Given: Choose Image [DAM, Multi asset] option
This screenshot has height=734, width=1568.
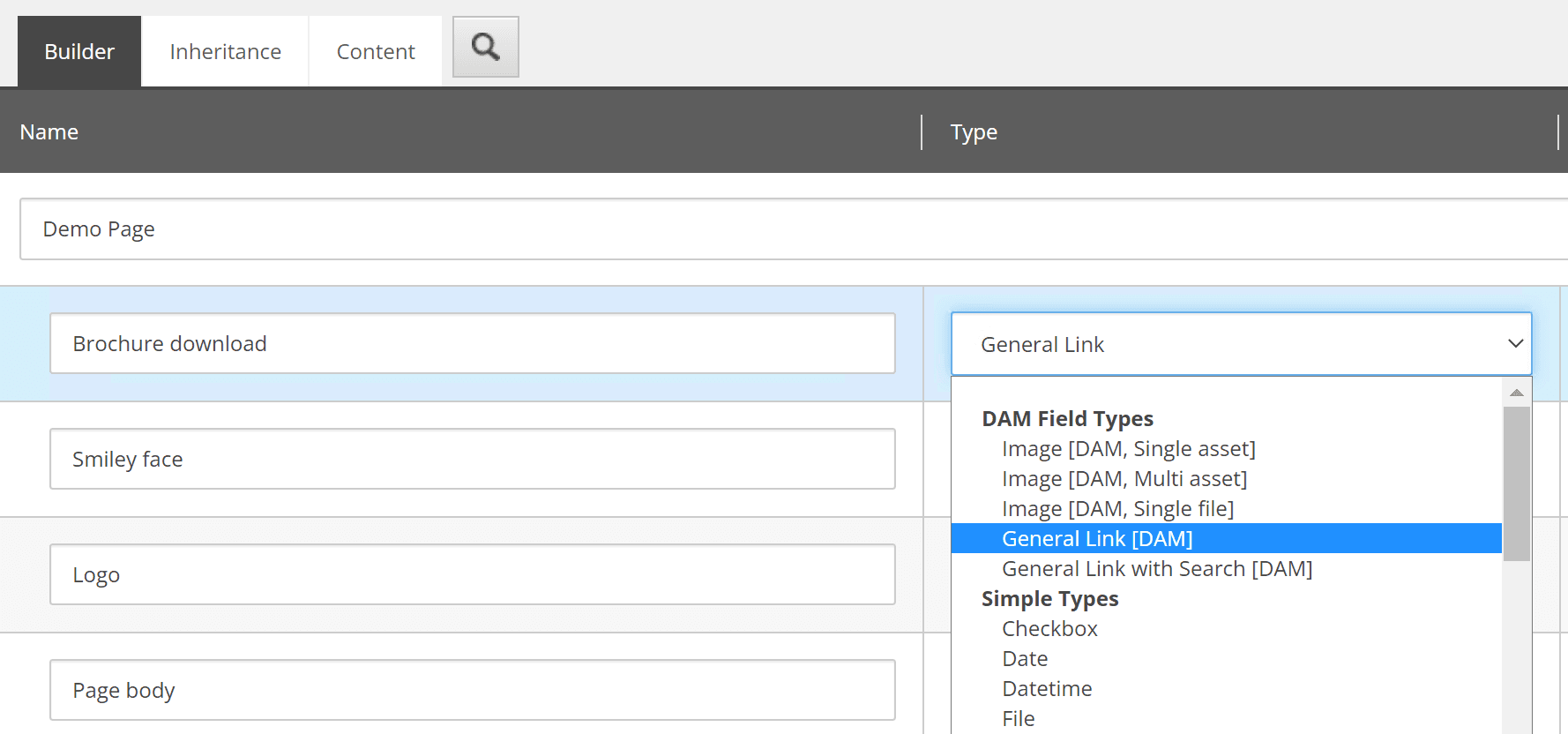Looking at the screenshot, I should (x=1124, y=479).
